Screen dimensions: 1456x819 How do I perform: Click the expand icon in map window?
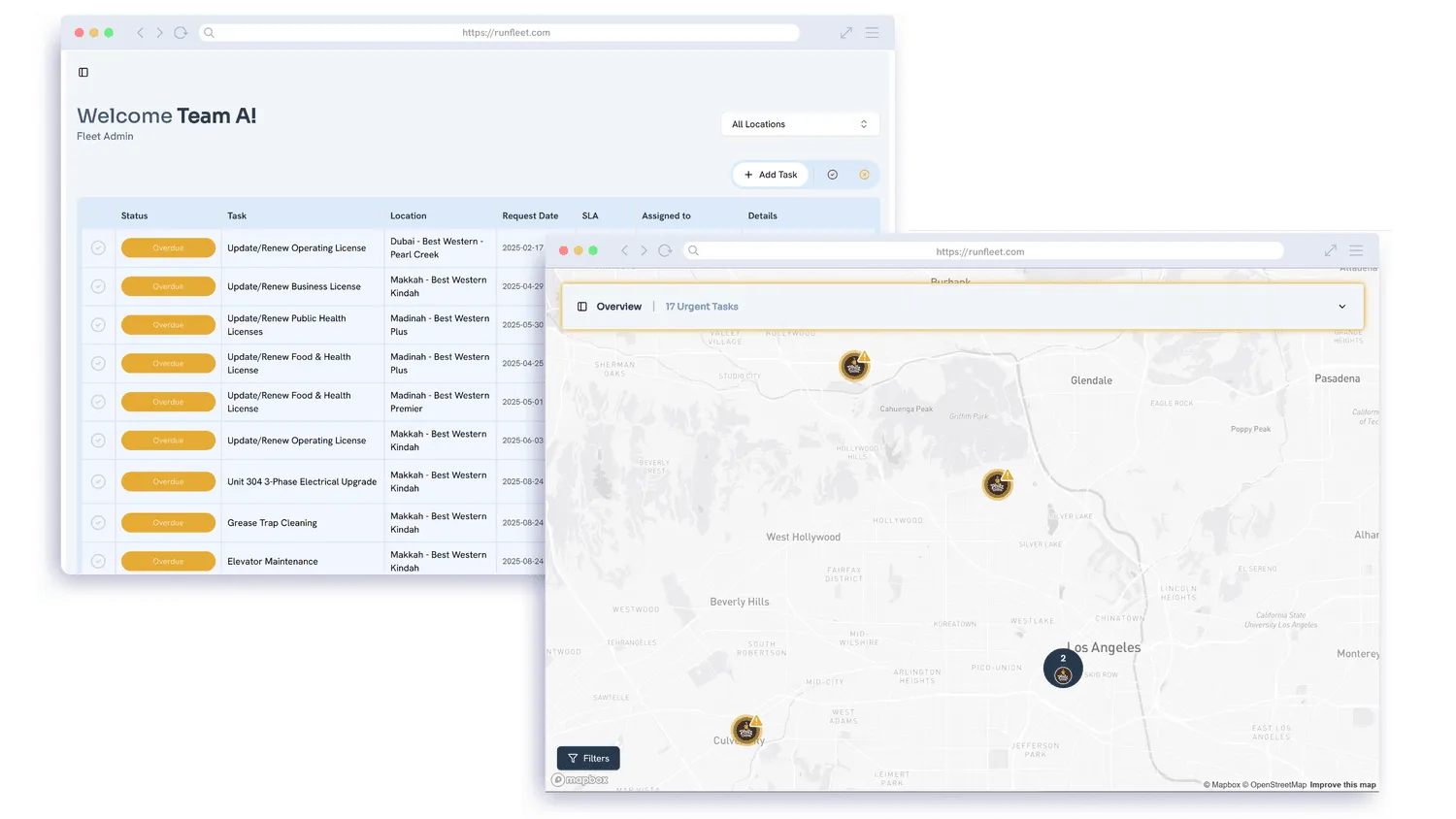point(1331,251)
